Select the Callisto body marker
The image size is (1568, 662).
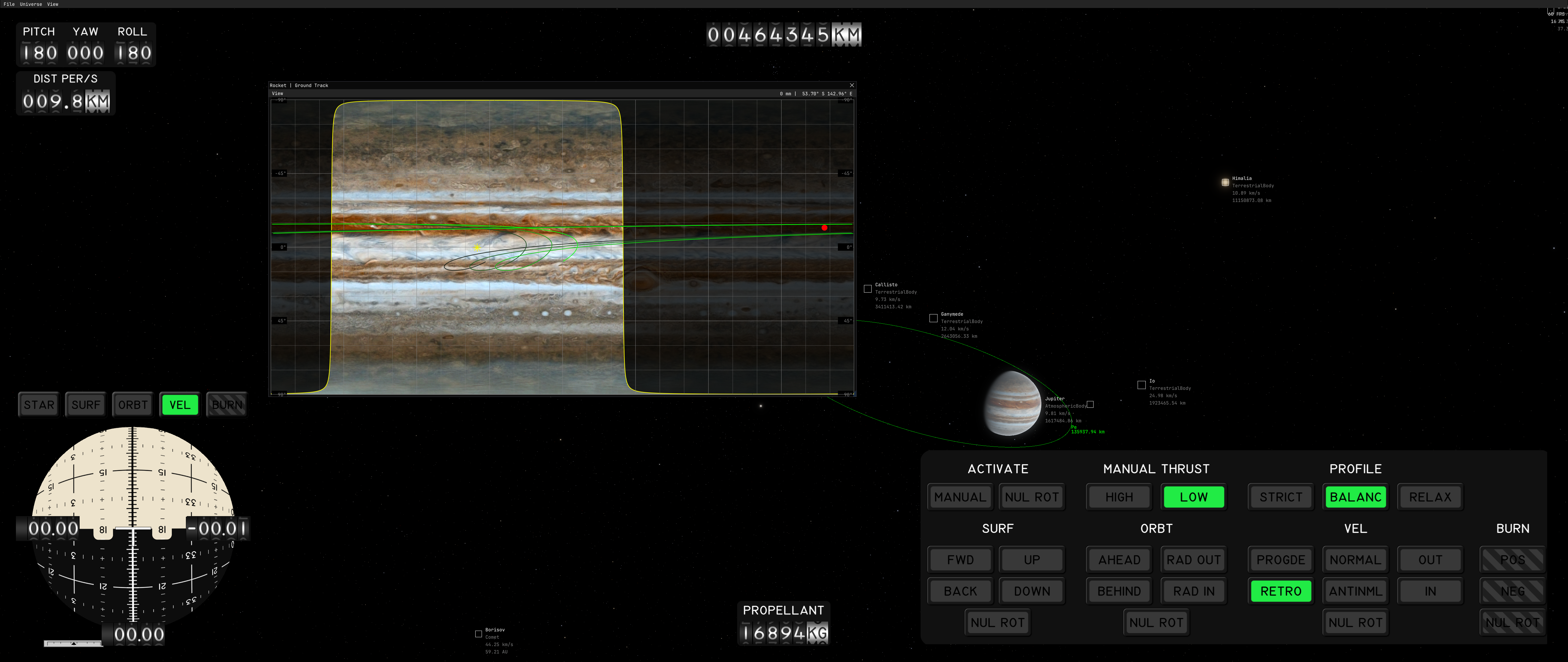(867, 289)
